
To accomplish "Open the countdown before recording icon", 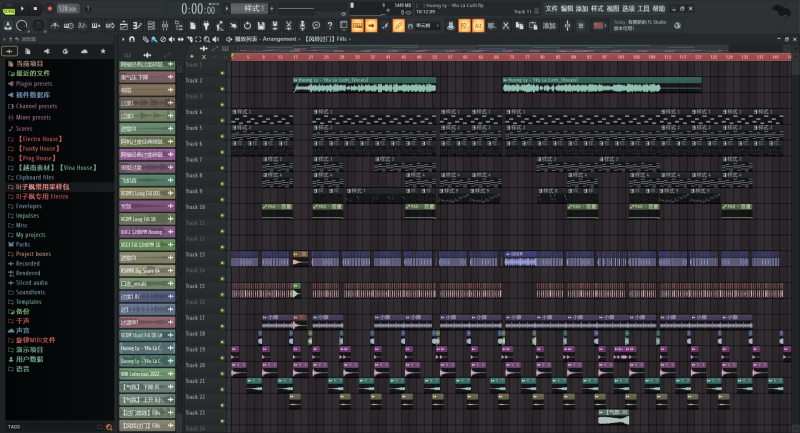I will coord(82,26).
